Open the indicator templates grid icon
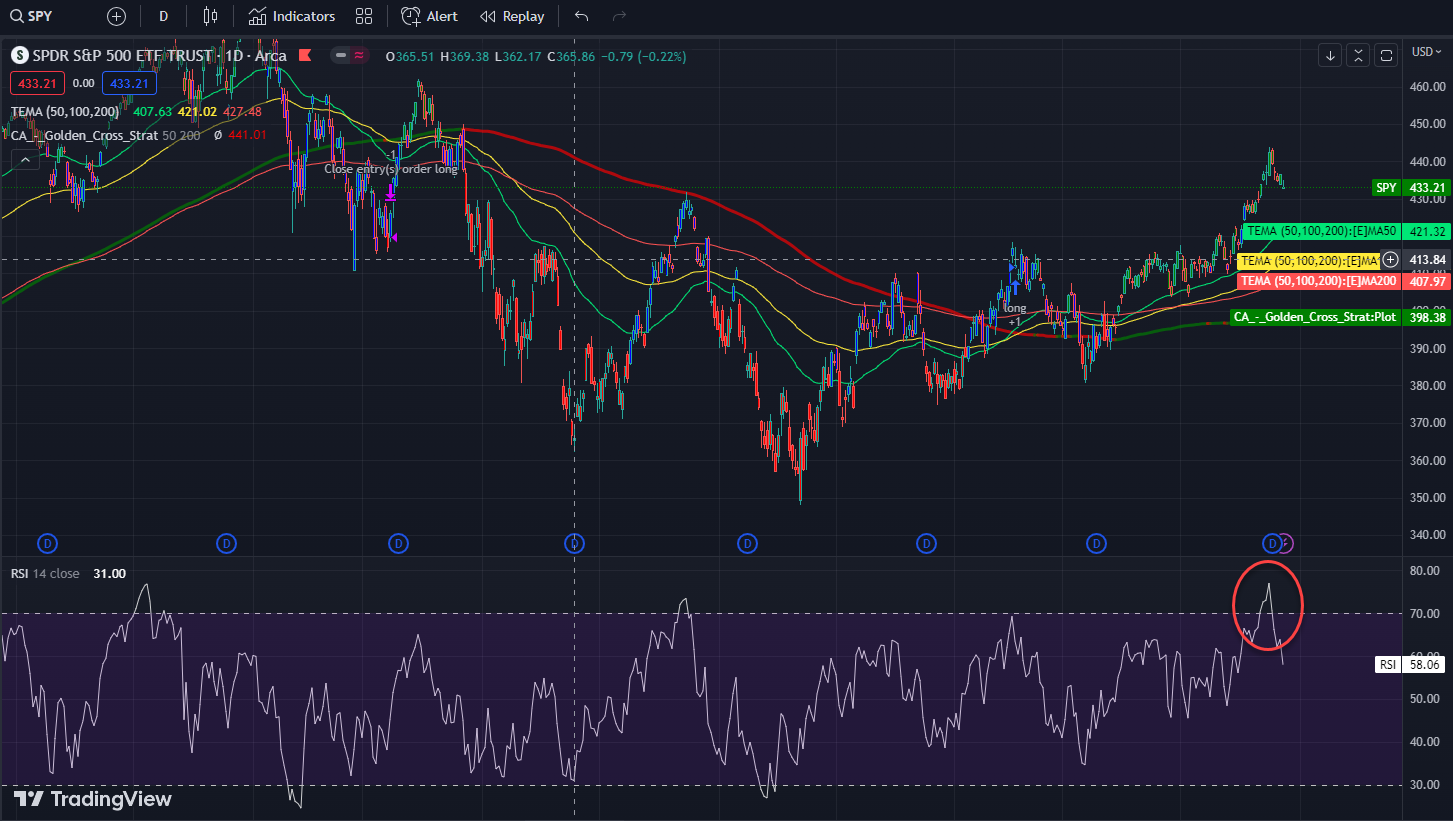 click(364, 16)
